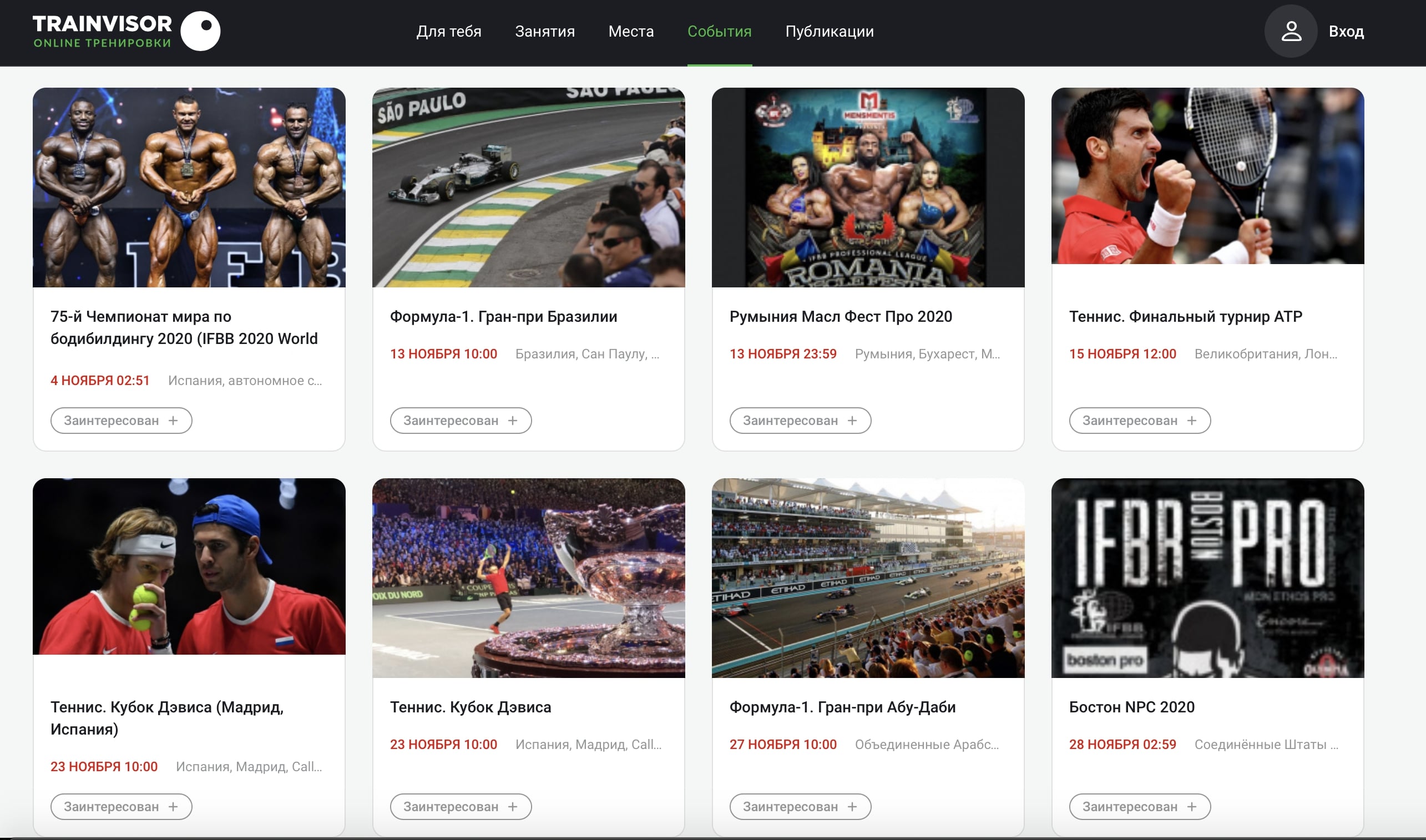Click plus icon on Бостон NPC 2020 card
Image resolution: width=1426 pixels, height=840 pixels.
tap(1192, 807)
